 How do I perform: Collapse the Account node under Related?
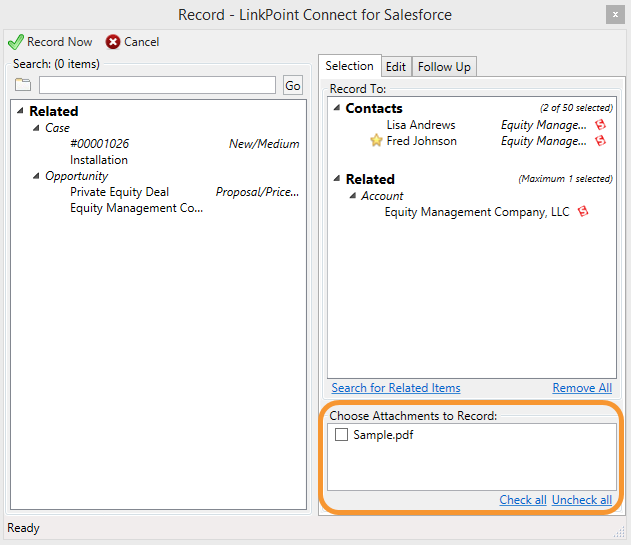(353, 196)
